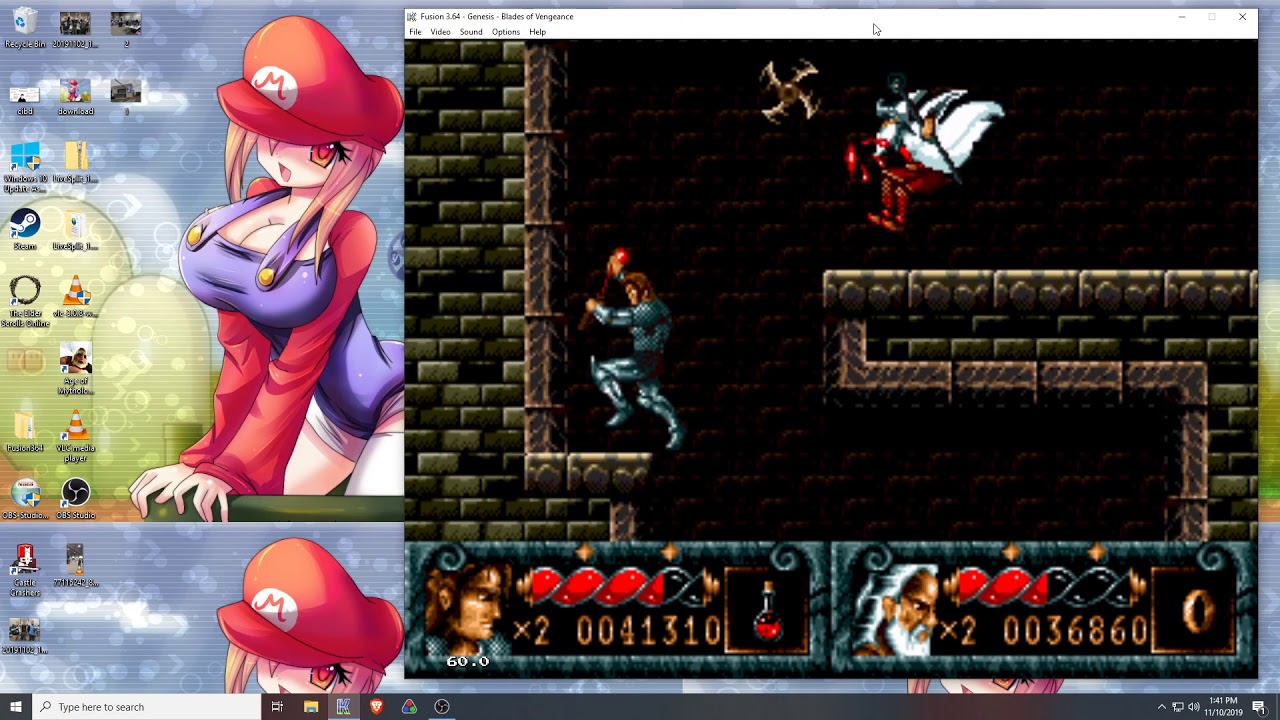Open the Recycle Bin desktop icon
The image size is (1280, 720).
25,29
